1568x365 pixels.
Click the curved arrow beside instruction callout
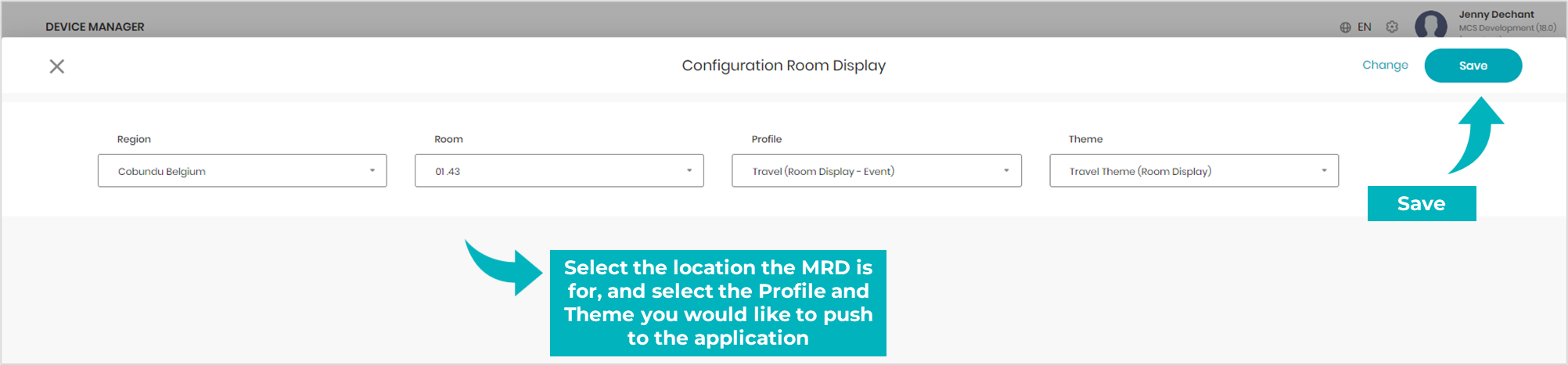tap(503, 267)
